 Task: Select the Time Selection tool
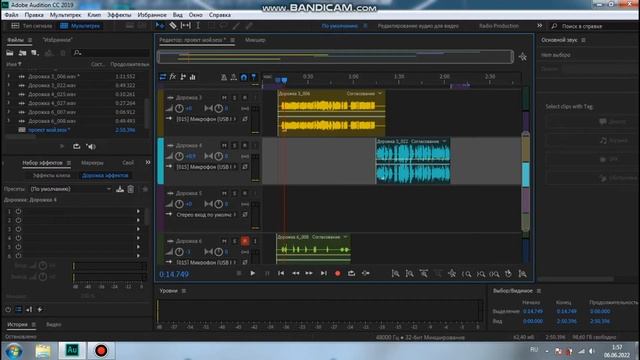pos(198,26)
